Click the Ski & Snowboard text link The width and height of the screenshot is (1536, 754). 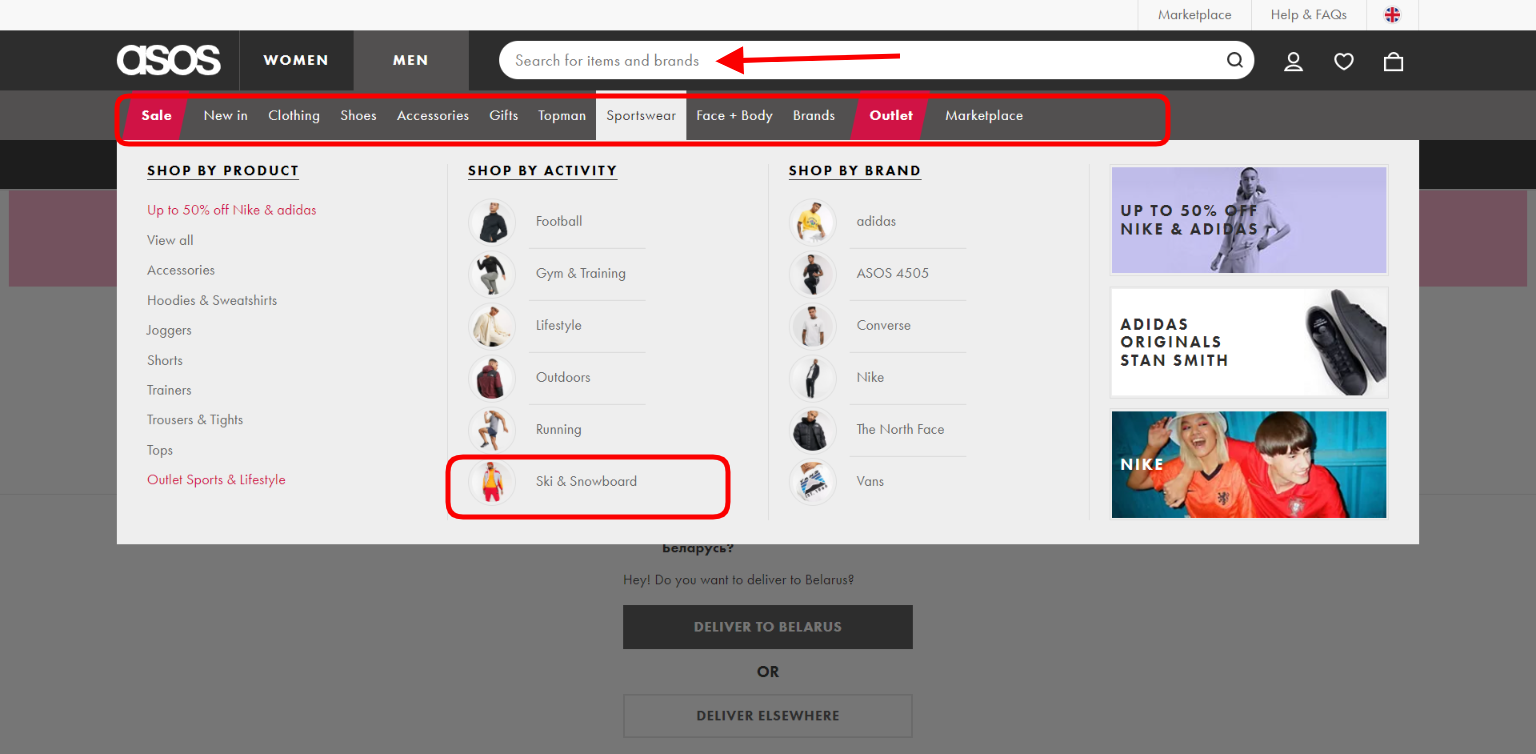[586, 481]
